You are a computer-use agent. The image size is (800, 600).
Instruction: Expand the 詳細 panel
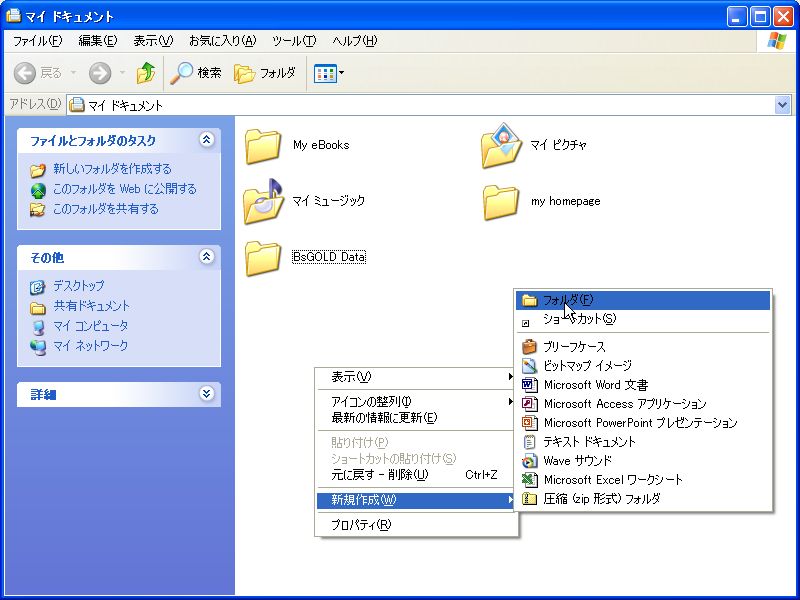point(206,393)
